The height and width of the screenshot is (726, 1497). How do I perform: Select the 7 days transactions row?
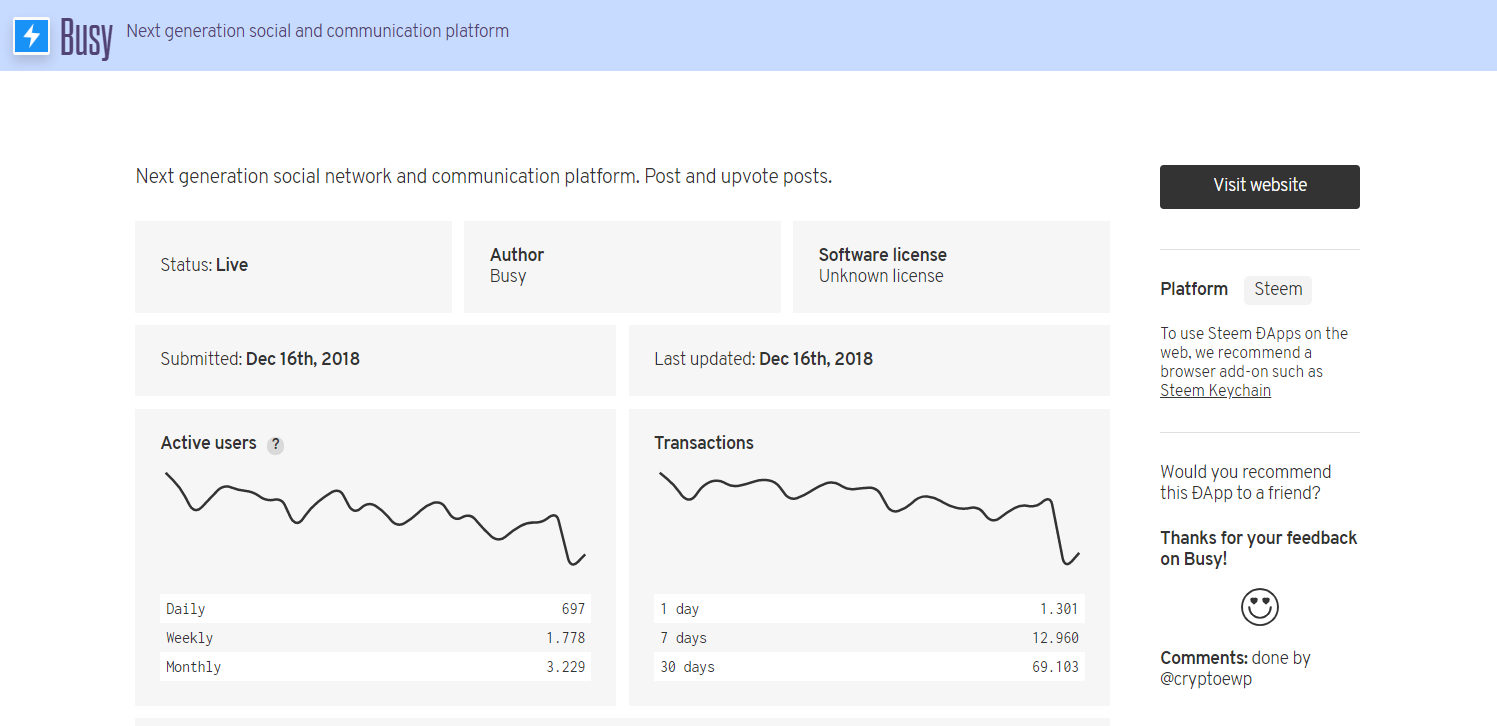tap(869, 637)
